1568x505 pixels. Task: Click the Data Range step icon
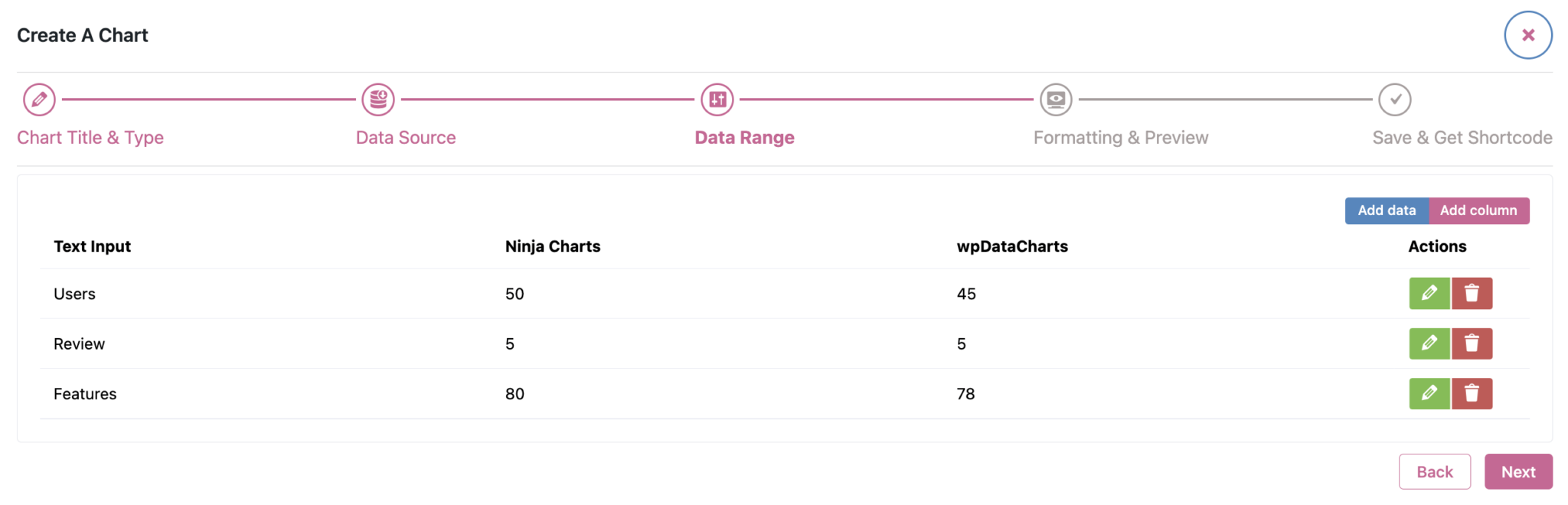pos(717,99)
